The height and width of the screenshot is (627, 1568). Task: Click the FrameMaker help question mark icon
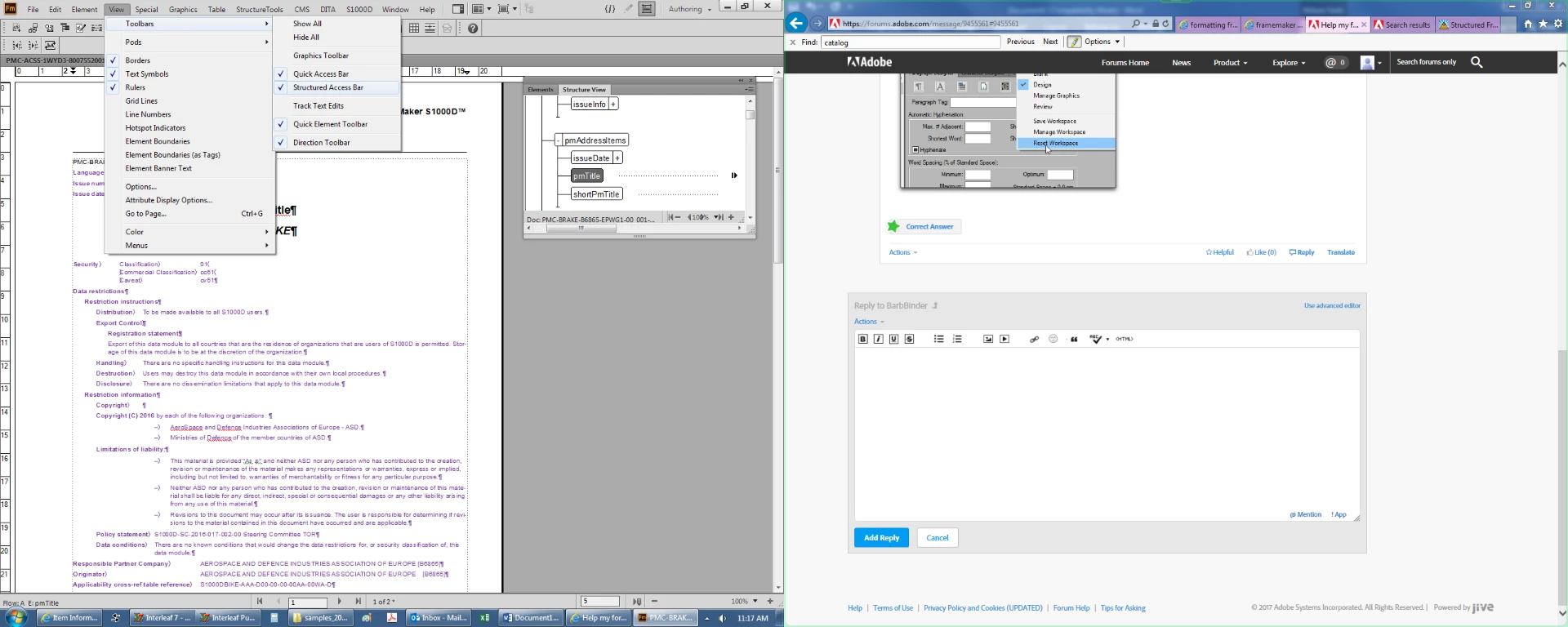473,29
